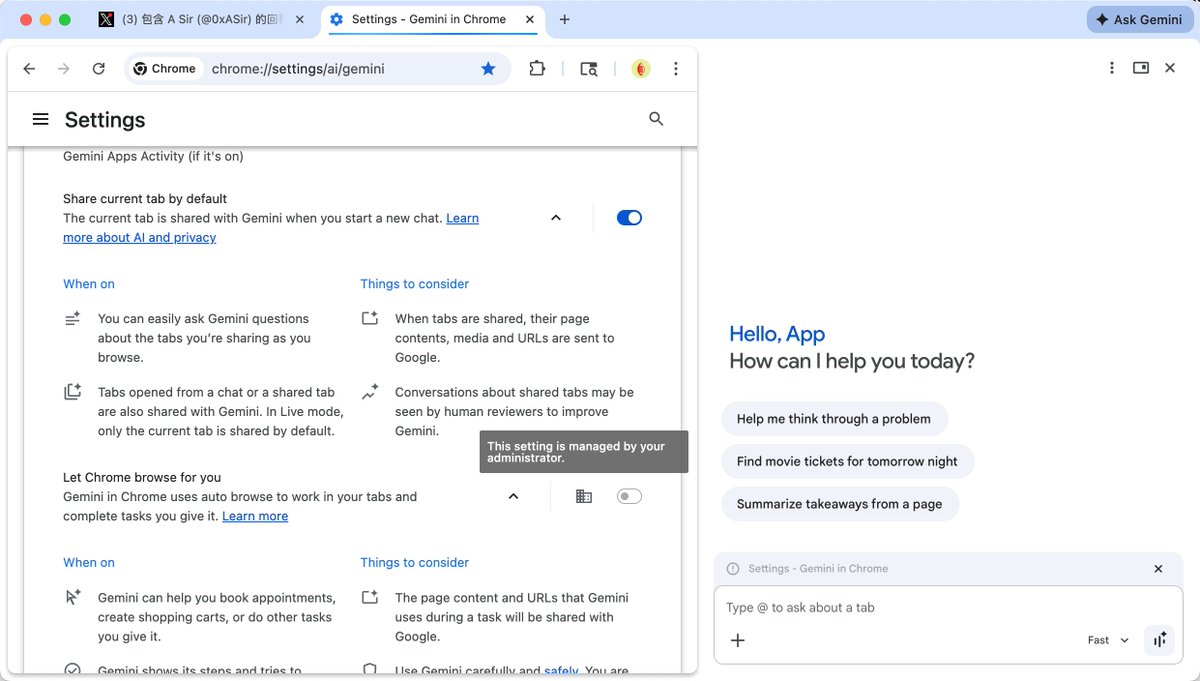Image resolution: width=1200 pixels, height=681 pixels.
Task: Click the Ask Gemini button
Action: [x=1140, y=19]
